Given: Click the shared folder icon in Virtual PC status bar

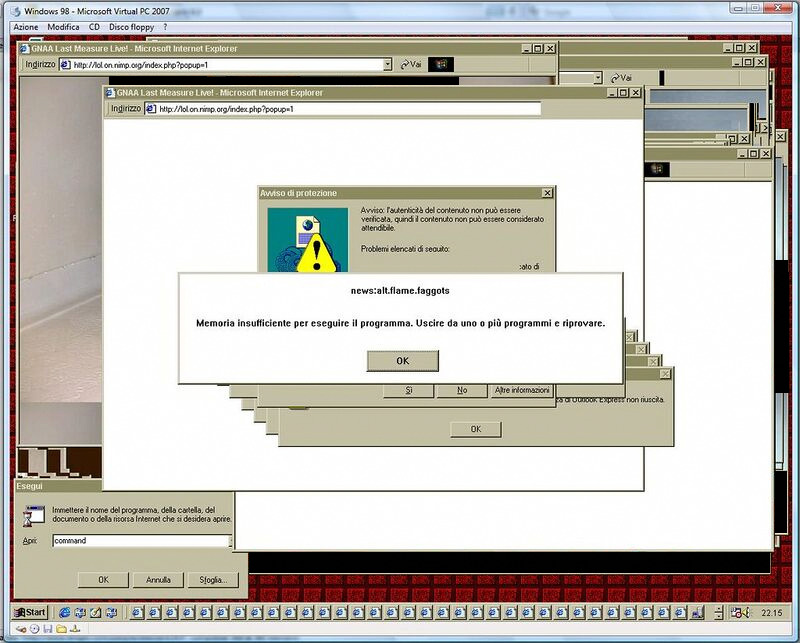Looking at the screenshot, I should 61,629.
